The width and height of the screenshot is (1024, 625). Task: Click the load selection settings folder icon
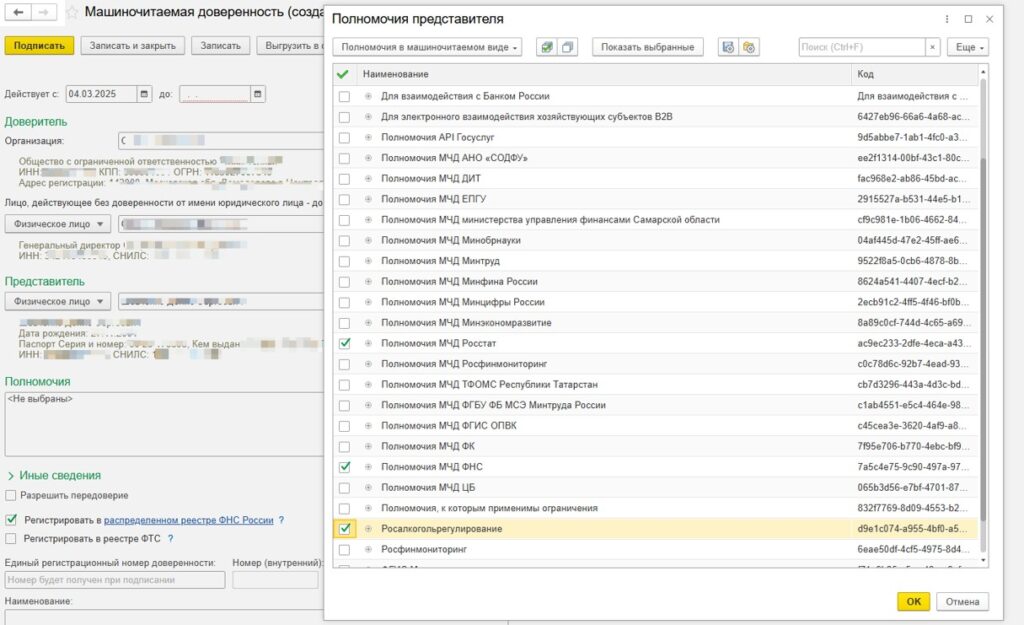749,47
